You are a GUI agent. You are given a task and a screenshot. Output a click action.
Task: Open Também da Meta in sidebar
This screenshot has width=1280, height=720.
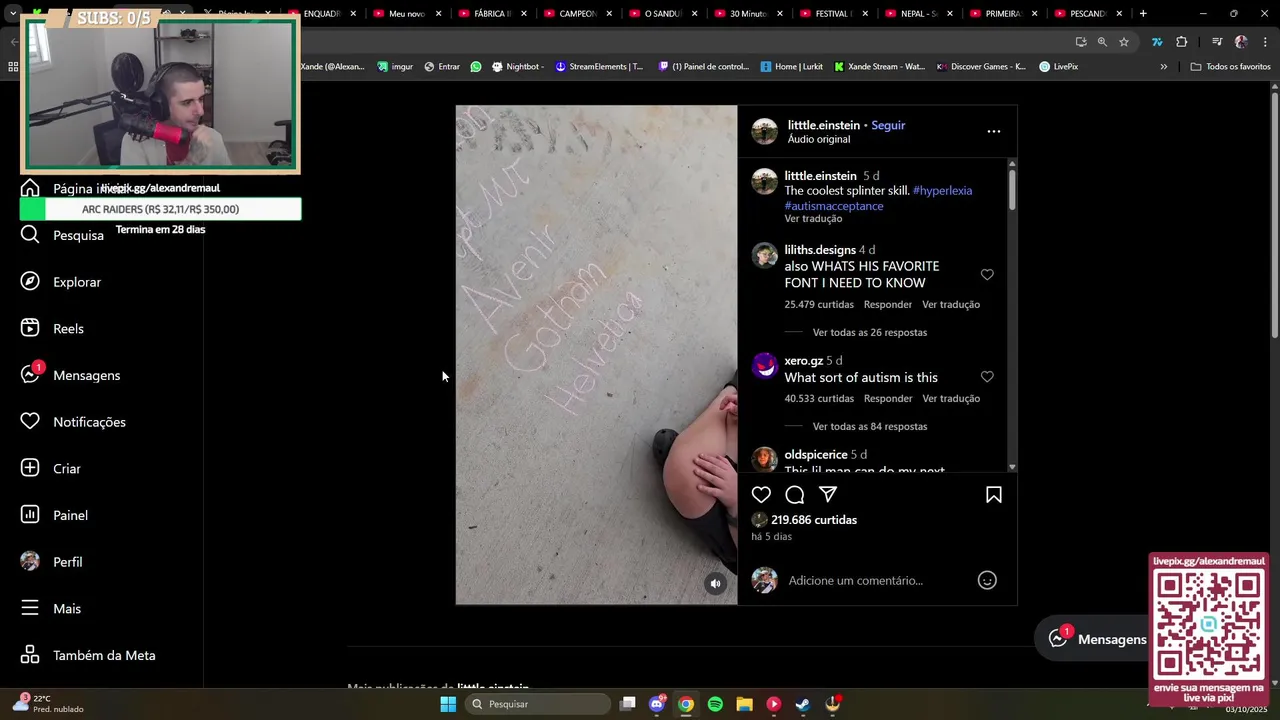pos(88,655)
